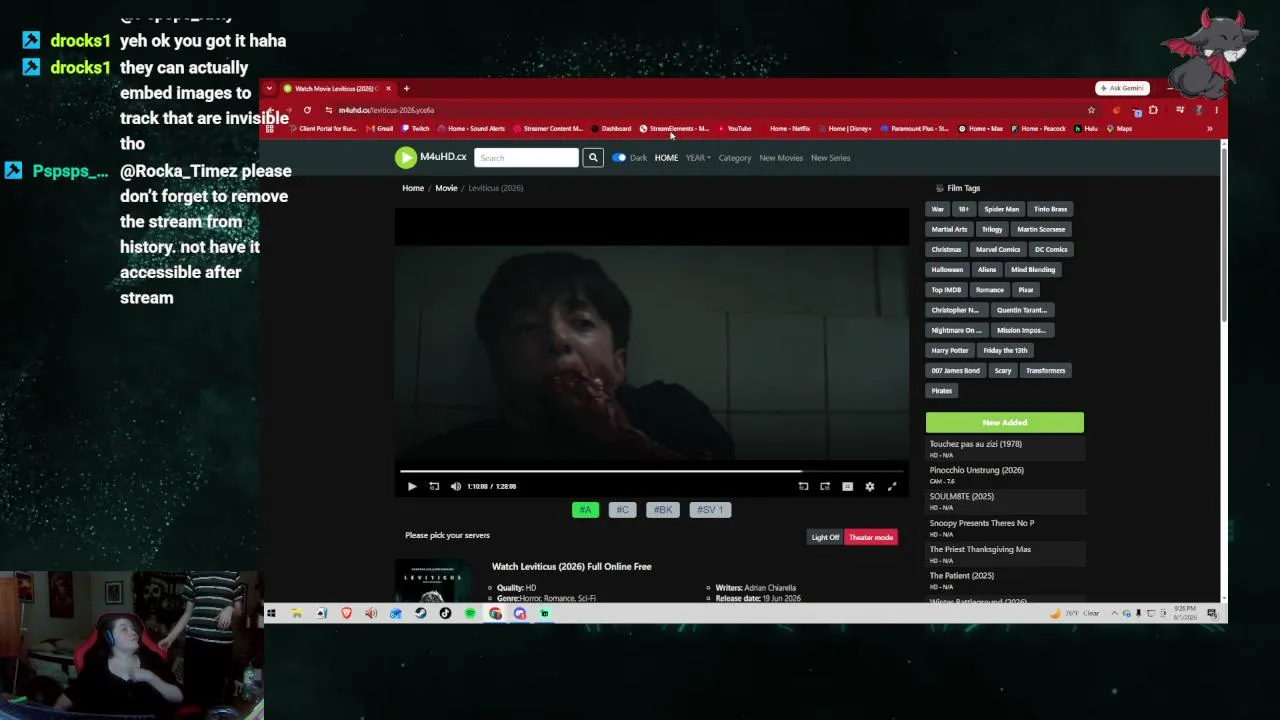Select server #SV 1

tap(710, 510)
